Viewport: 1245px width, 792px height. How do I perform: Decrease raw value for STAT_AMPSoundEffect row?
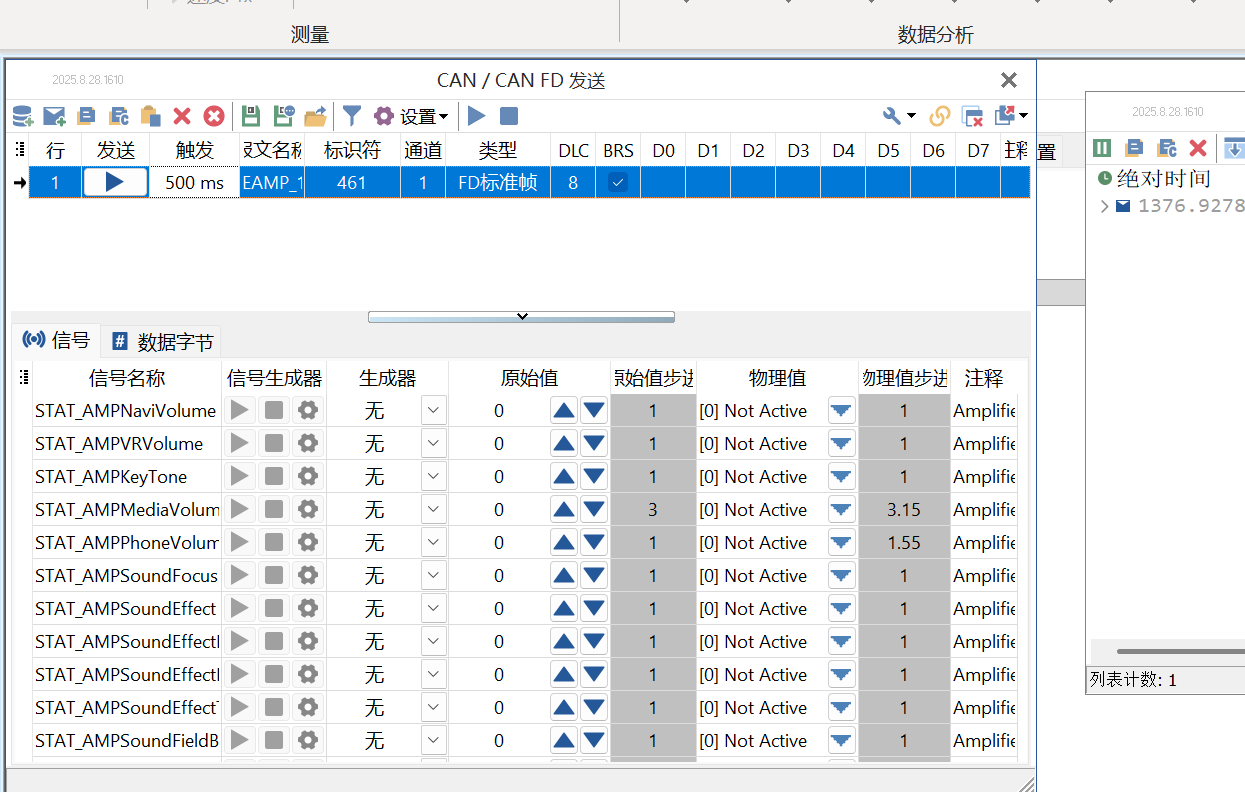pos(594,608)
